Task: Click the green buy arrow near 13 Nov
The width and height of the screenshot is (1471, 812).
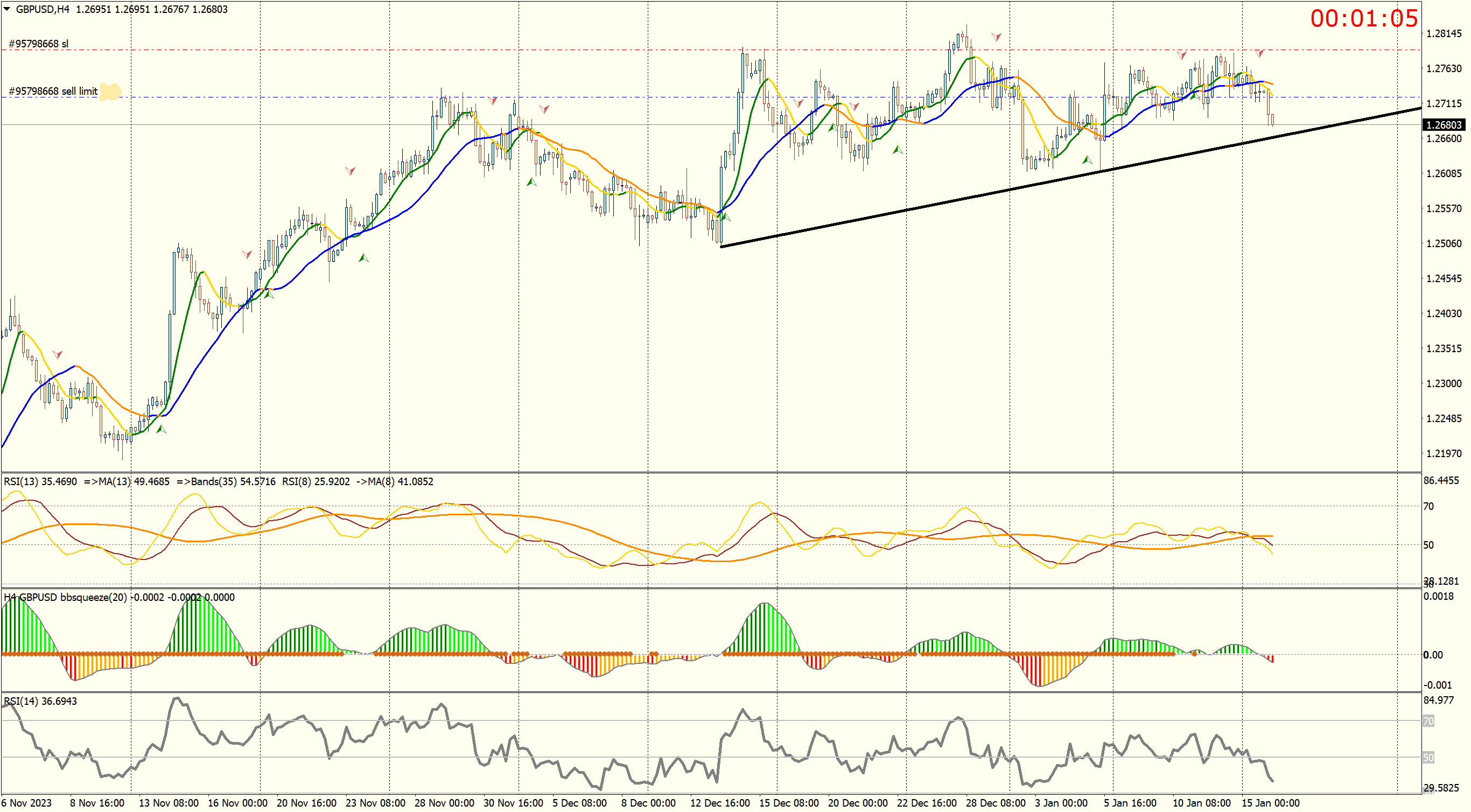Action: pyautogui.click(x=161, y=429)
